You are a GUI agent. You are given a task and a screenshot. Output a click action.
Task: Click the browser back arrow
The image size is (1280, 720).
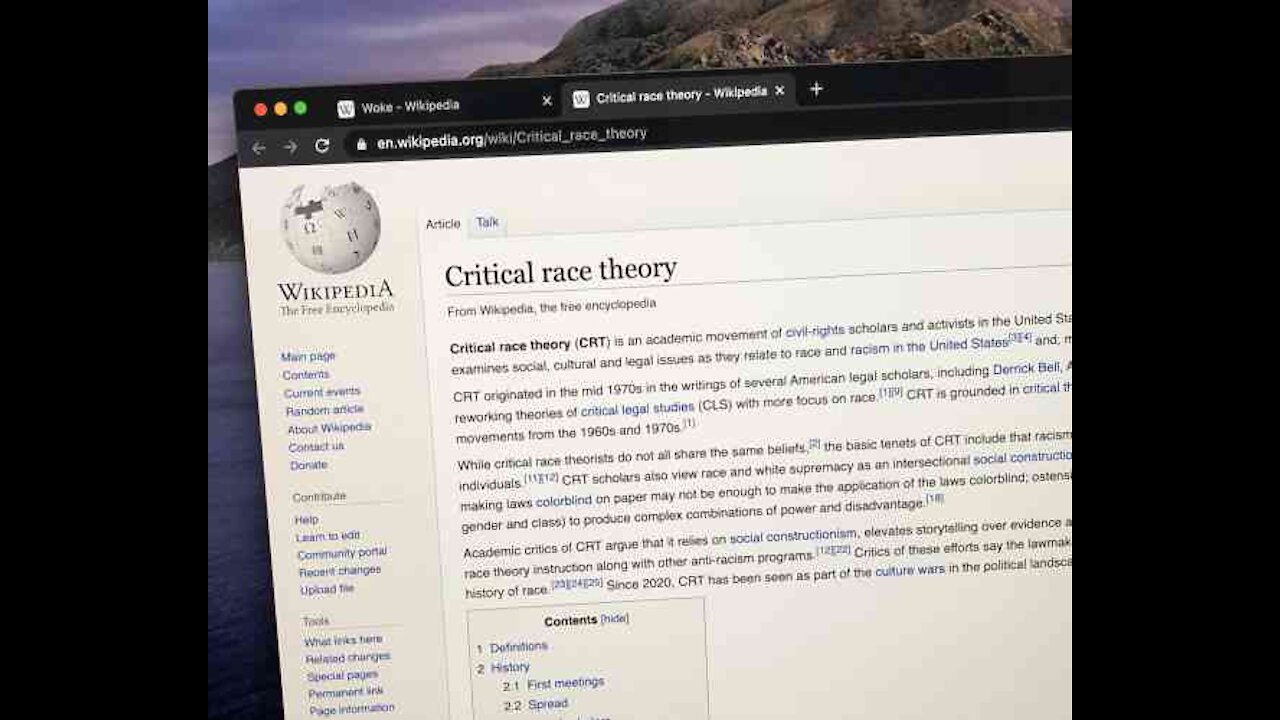(258, 148)
